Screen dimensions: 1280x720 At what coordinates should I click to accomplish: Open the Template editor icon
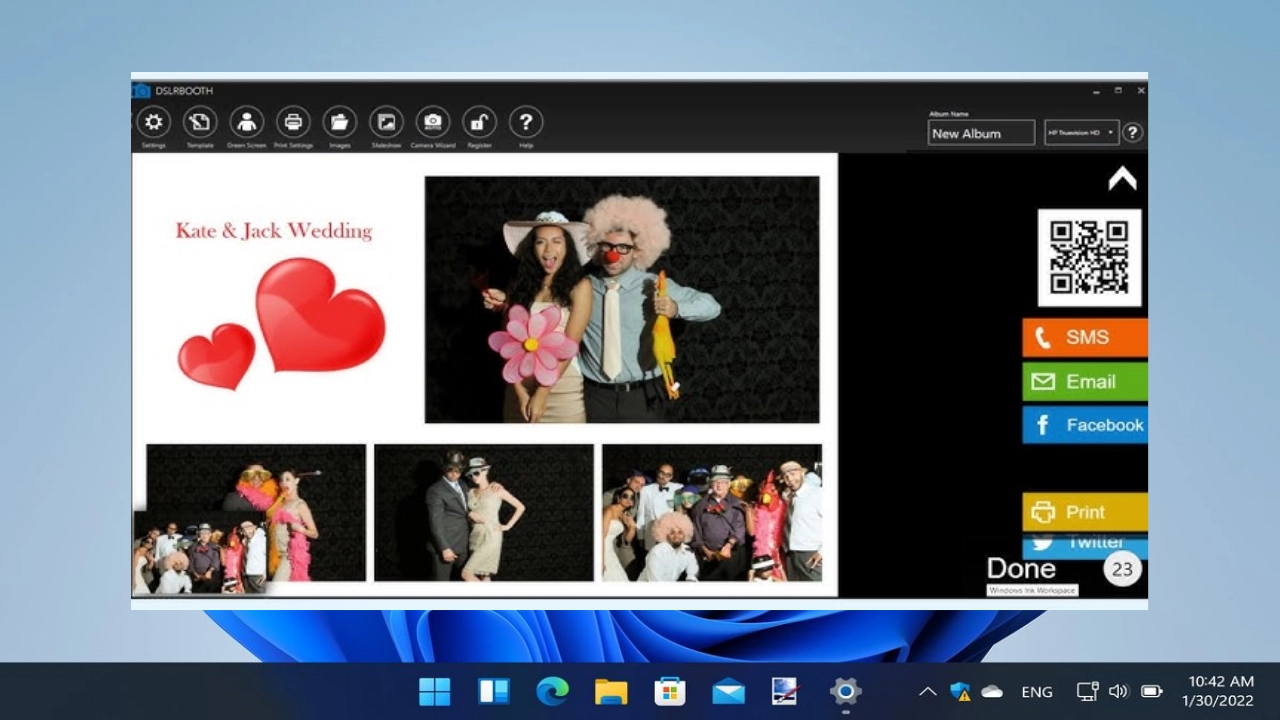tap(200, 122)
